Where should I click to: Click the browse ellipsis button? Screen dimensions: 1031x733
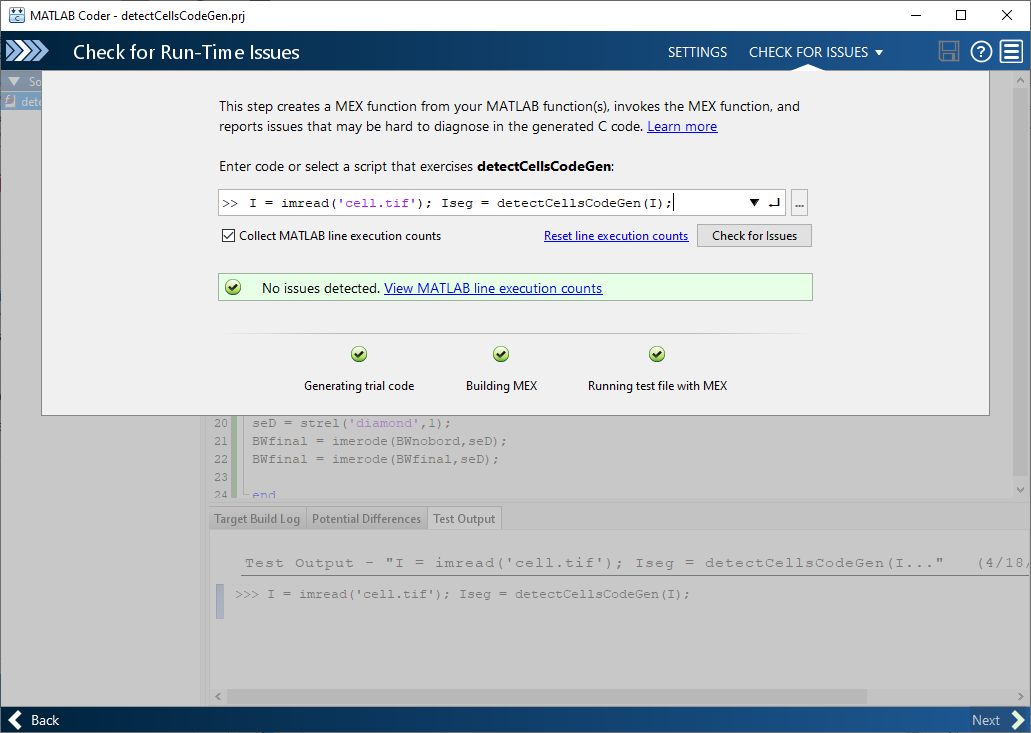pyautogui.click(x=799, y=202)
